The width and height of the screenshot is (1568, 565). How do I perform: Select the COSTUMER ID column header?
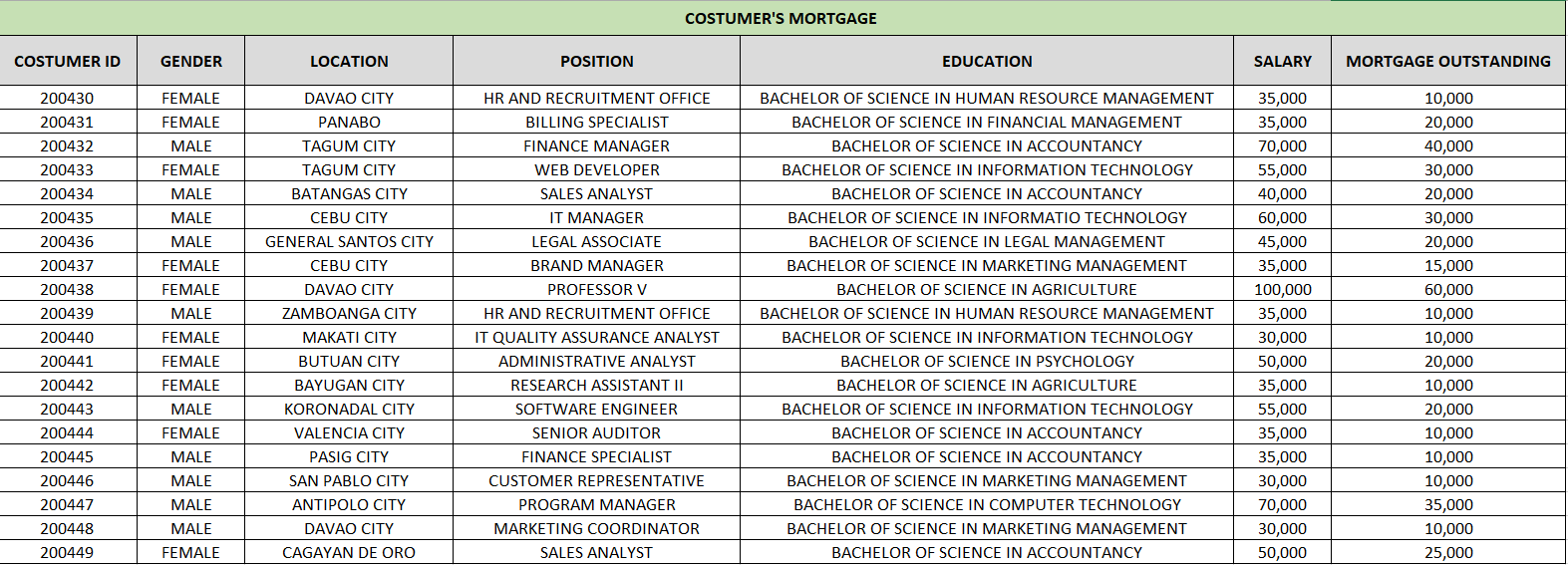click(68, 61)
